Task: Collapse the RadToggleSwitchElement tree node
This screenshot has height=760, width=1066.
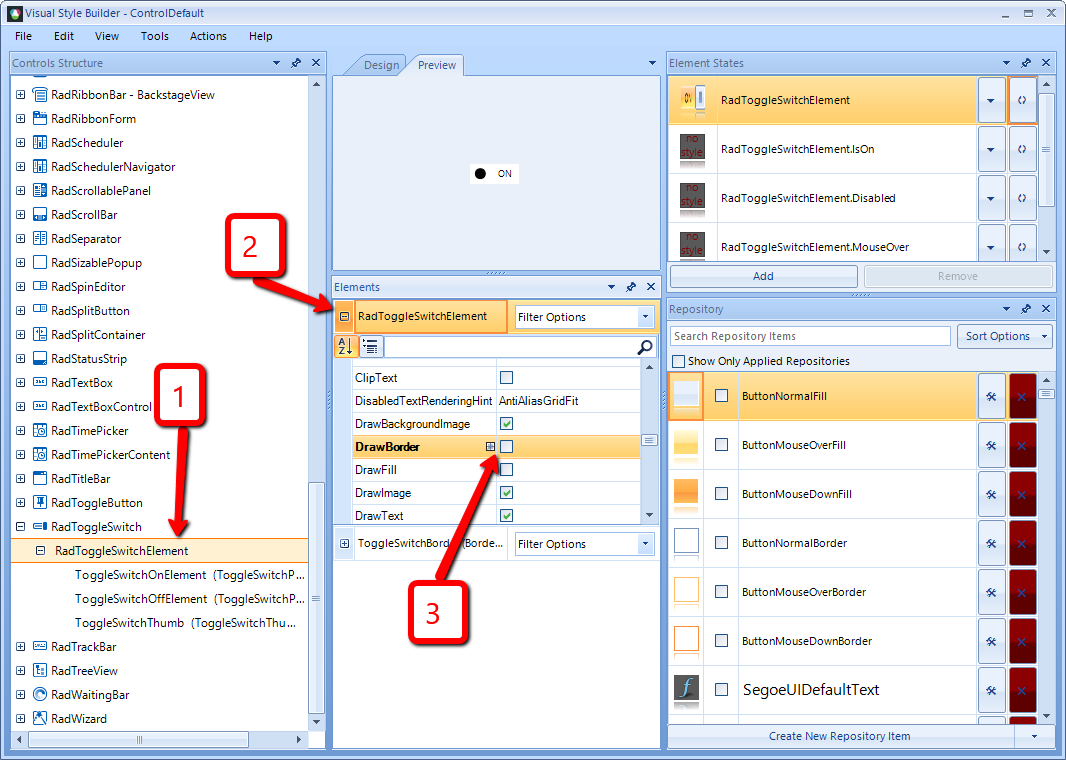Action: pos(41,551)
